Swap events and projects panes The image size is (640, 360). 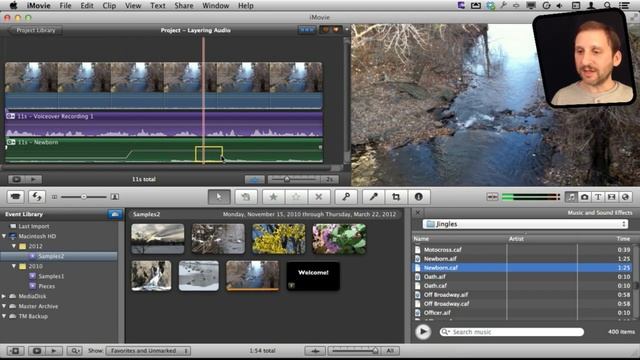click(x=37, y=197)
